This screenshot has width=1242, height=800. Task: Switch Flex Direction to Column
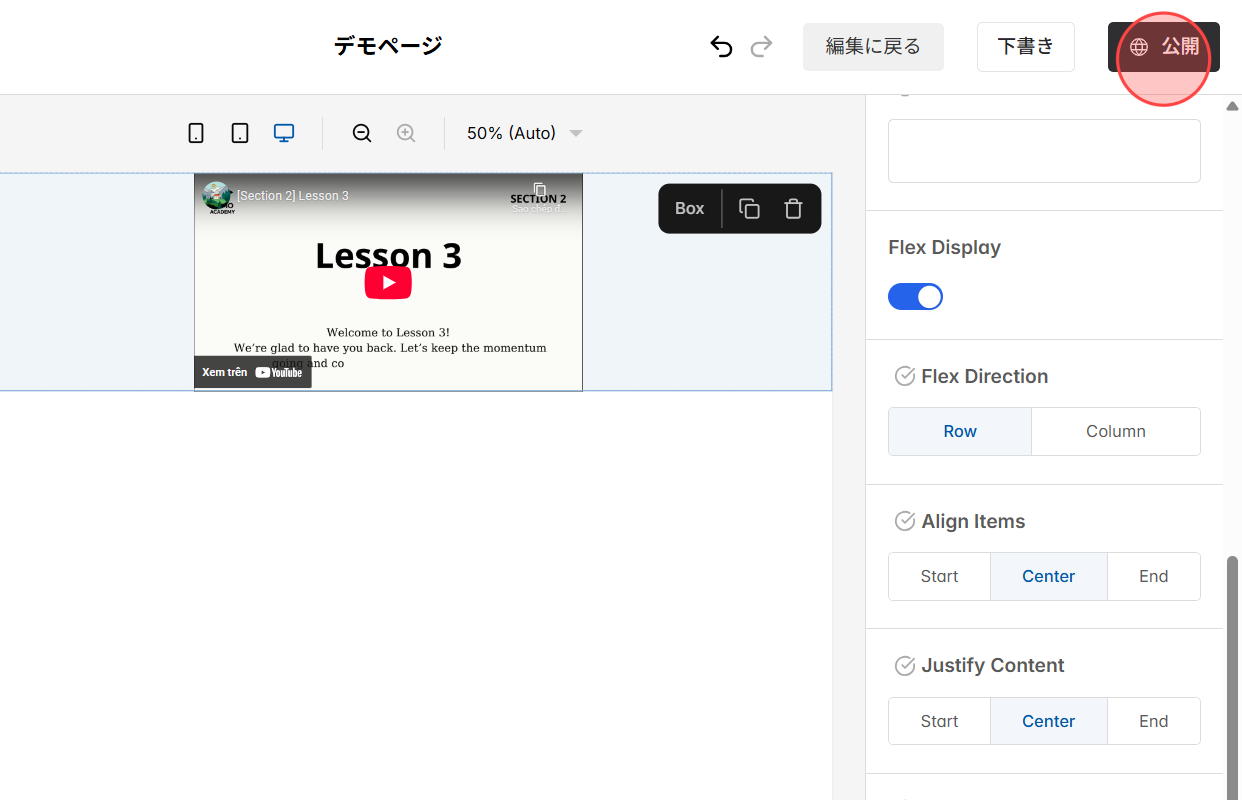tap(1115, 431)
